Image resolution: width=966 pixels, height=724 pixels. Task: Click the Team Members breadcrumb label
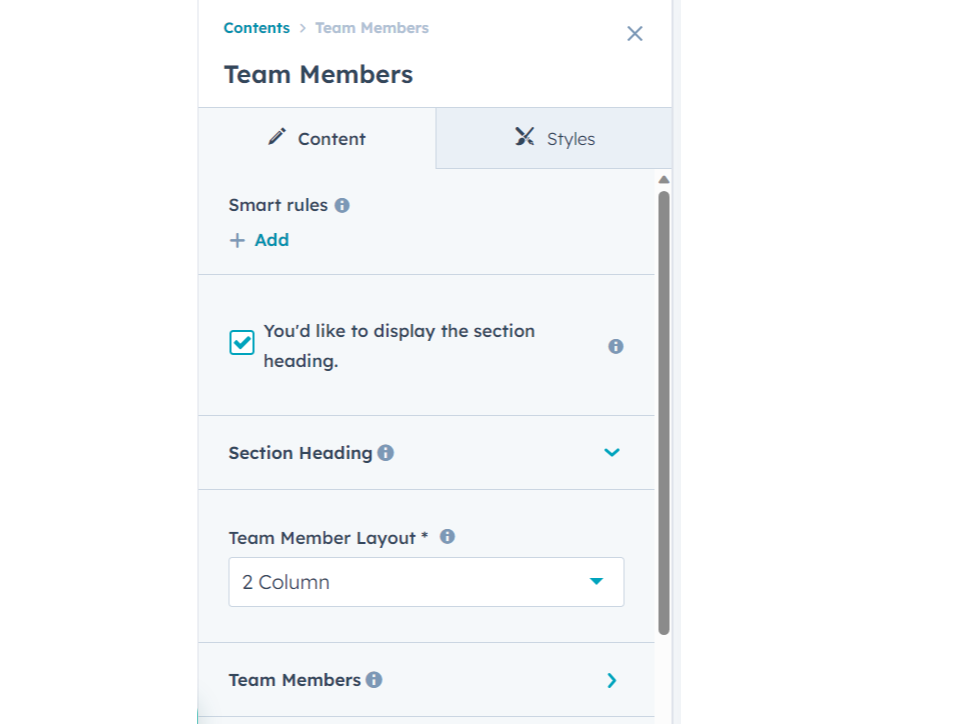tap(372, 28)
